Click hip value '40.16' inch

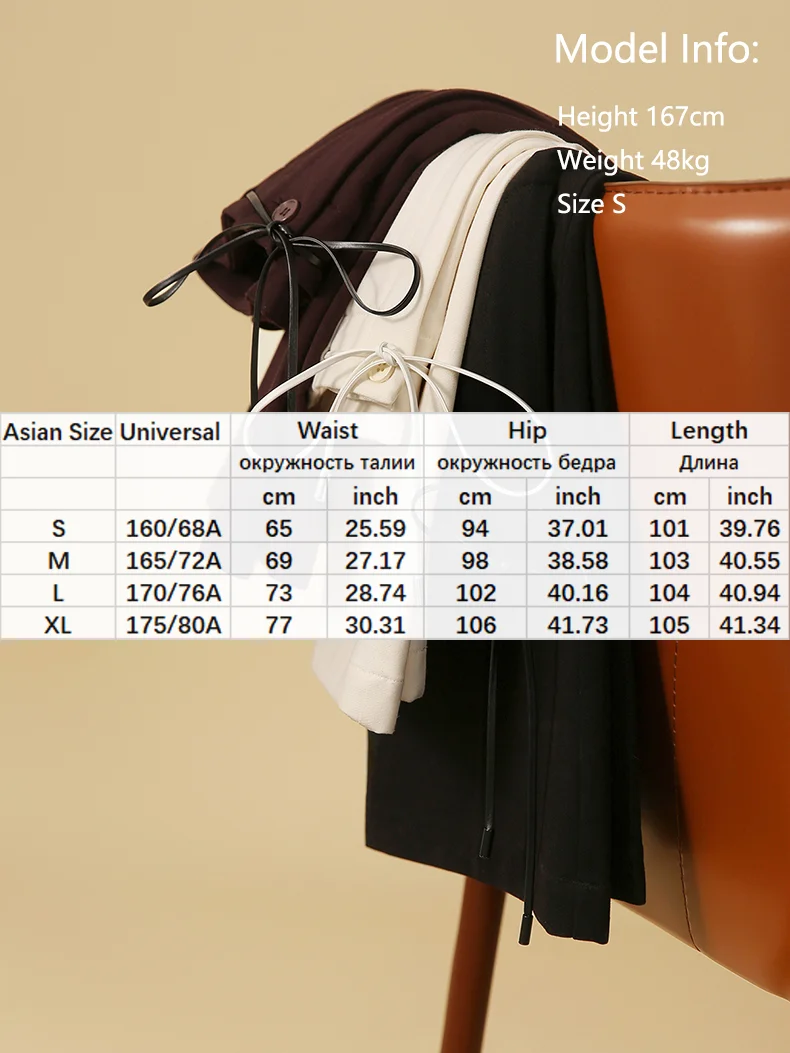pos(578,593)
